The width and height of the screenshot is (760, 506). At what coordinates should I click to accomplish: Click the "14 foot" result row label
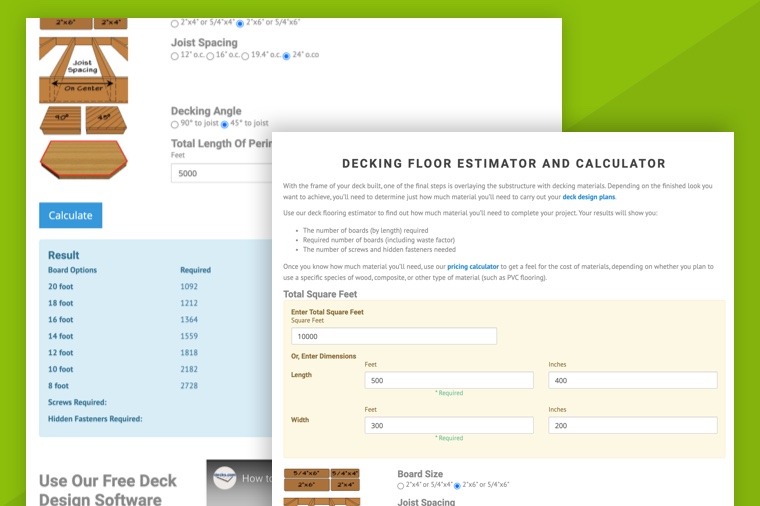click(61, 336)
